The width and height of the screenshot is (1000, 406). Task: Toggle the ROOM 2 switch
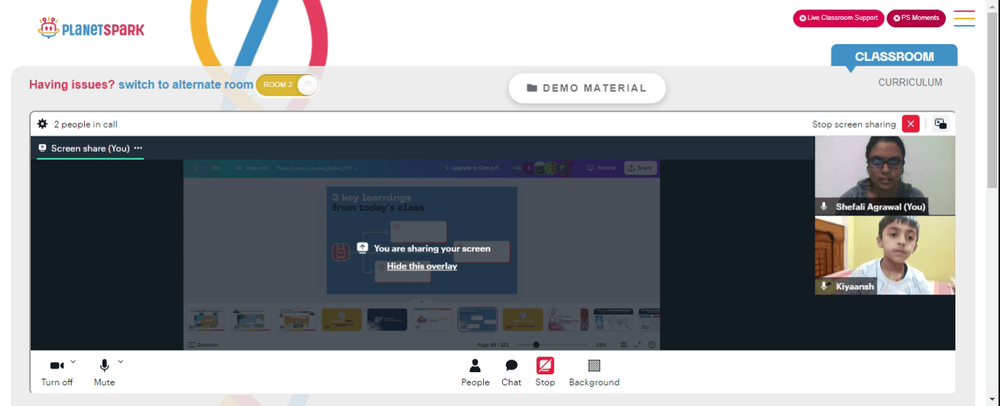pos(286,85)
